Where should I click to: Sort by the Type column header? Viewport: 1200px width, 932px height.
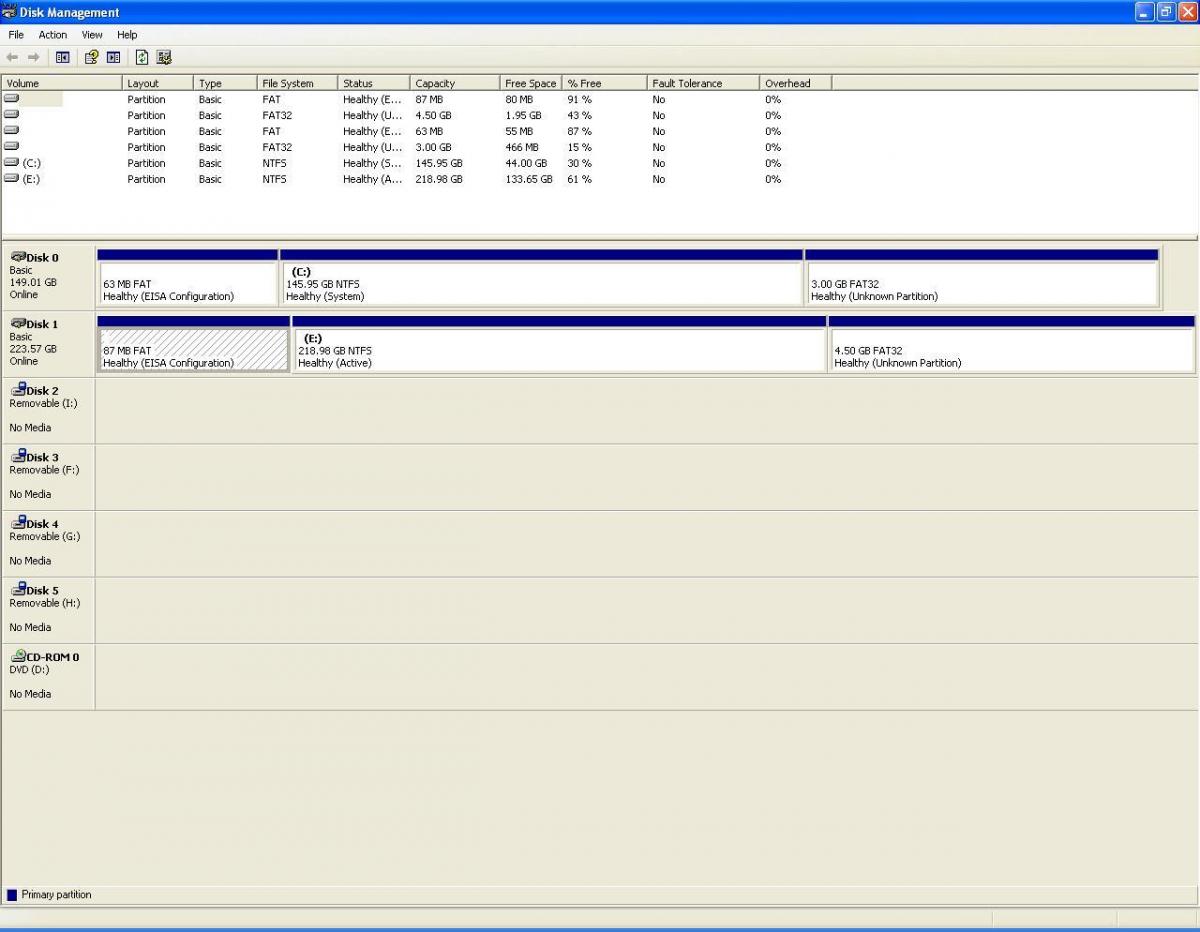(225, 83)
